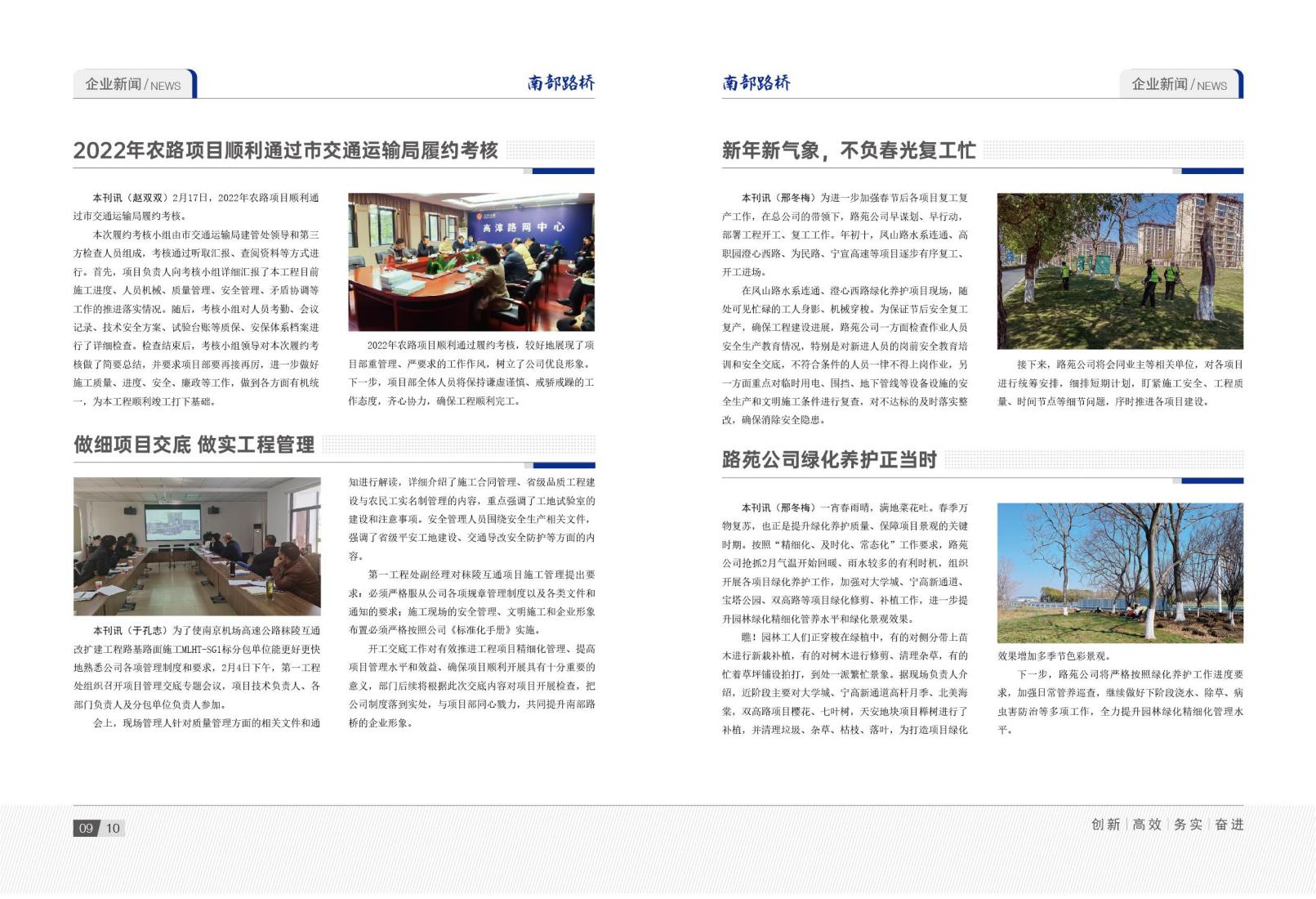Viewport: 1316px width, 899px height.
Task: Click page number 09
Action: click(x=86, y=828)
